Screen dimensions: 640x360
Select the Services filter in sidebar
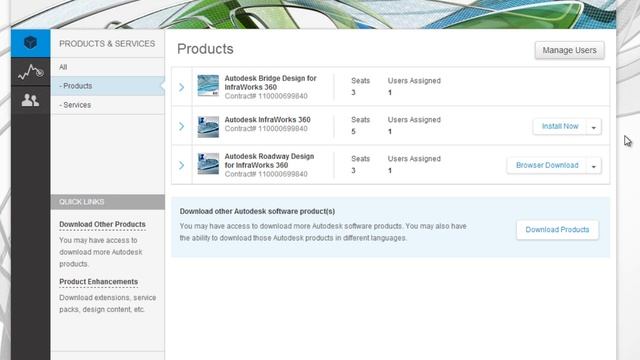pos(108,105)
